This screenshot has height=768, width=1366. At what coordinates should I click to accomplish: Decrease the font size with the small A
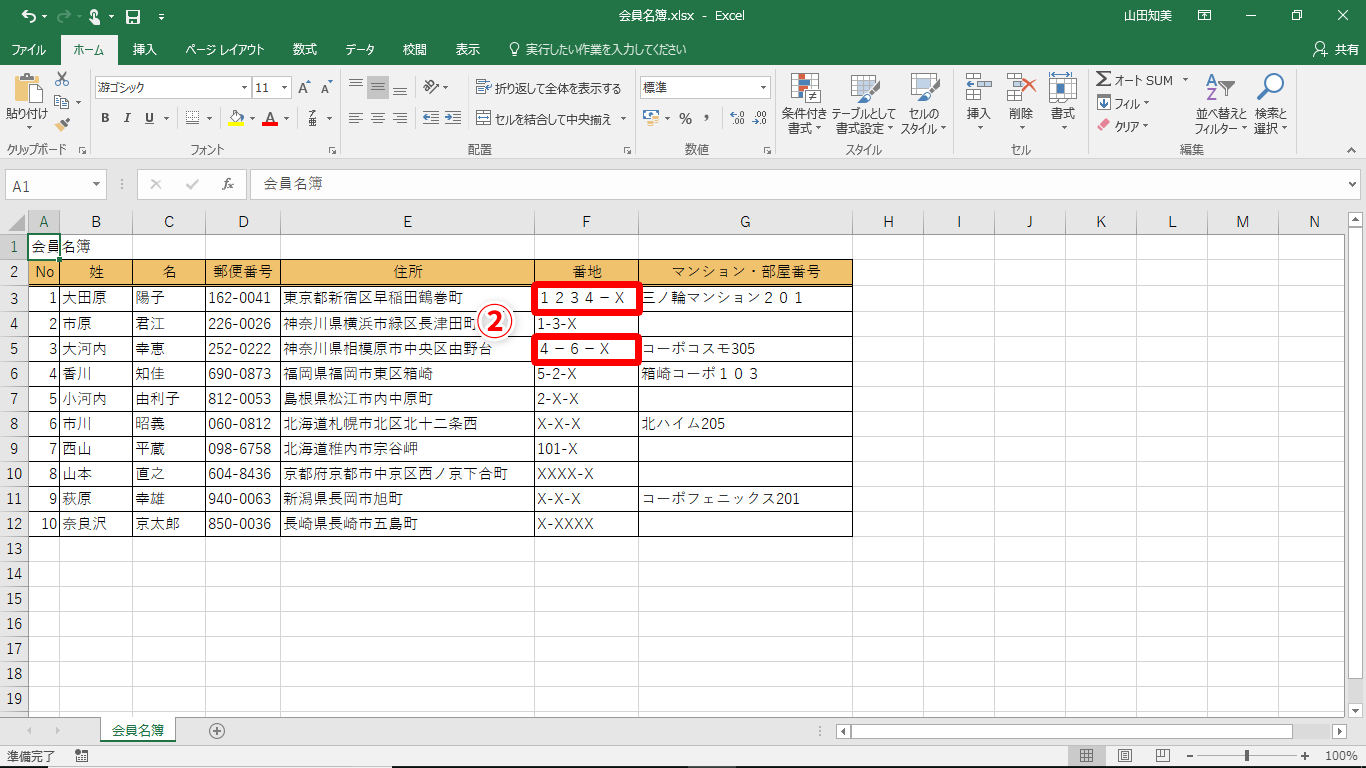tap(326, 88)
